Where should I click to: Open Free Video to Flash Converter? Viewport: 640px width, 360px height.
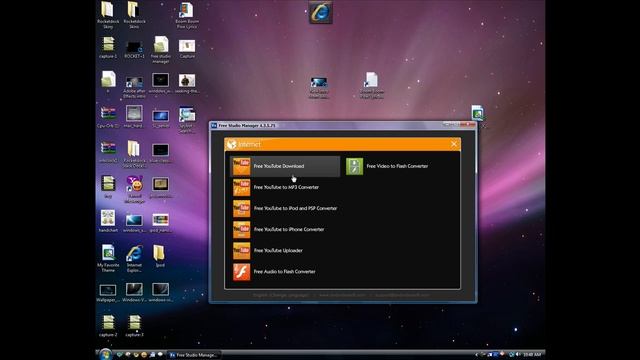tap(388, 166)
